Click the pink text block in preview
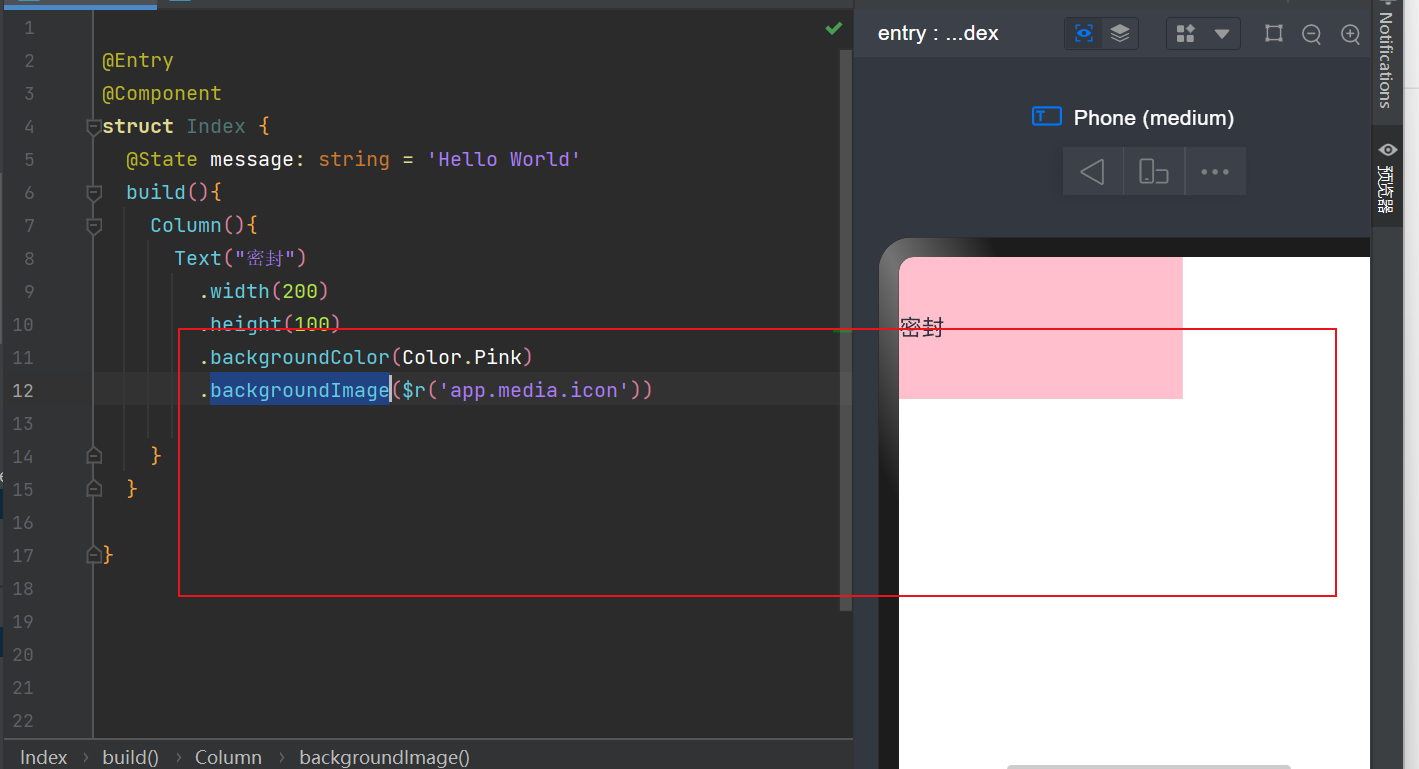This screenshot has width=1419, height=769. [1041, 328]
